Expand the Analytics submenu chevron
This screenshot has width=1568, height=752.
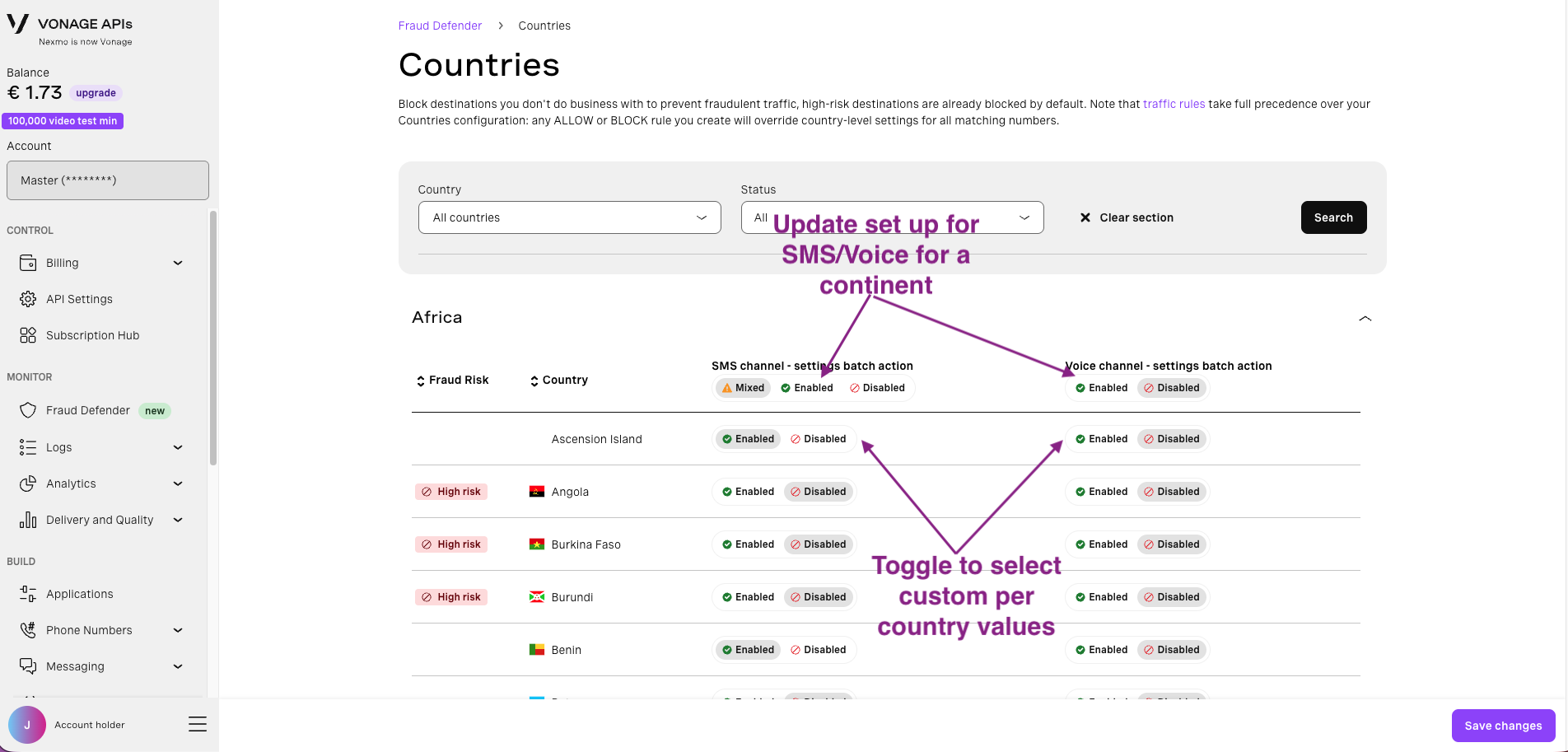pos(178,483)
